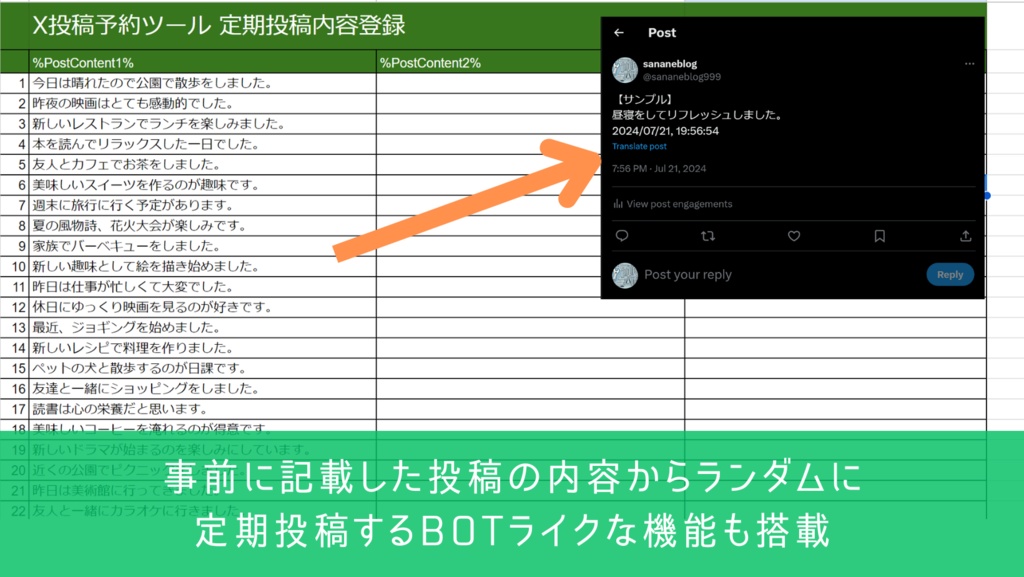Screen dimensions: 1024x577
Task: Open the reply speech-bubble icon on the post
Action: pos(623,235)
